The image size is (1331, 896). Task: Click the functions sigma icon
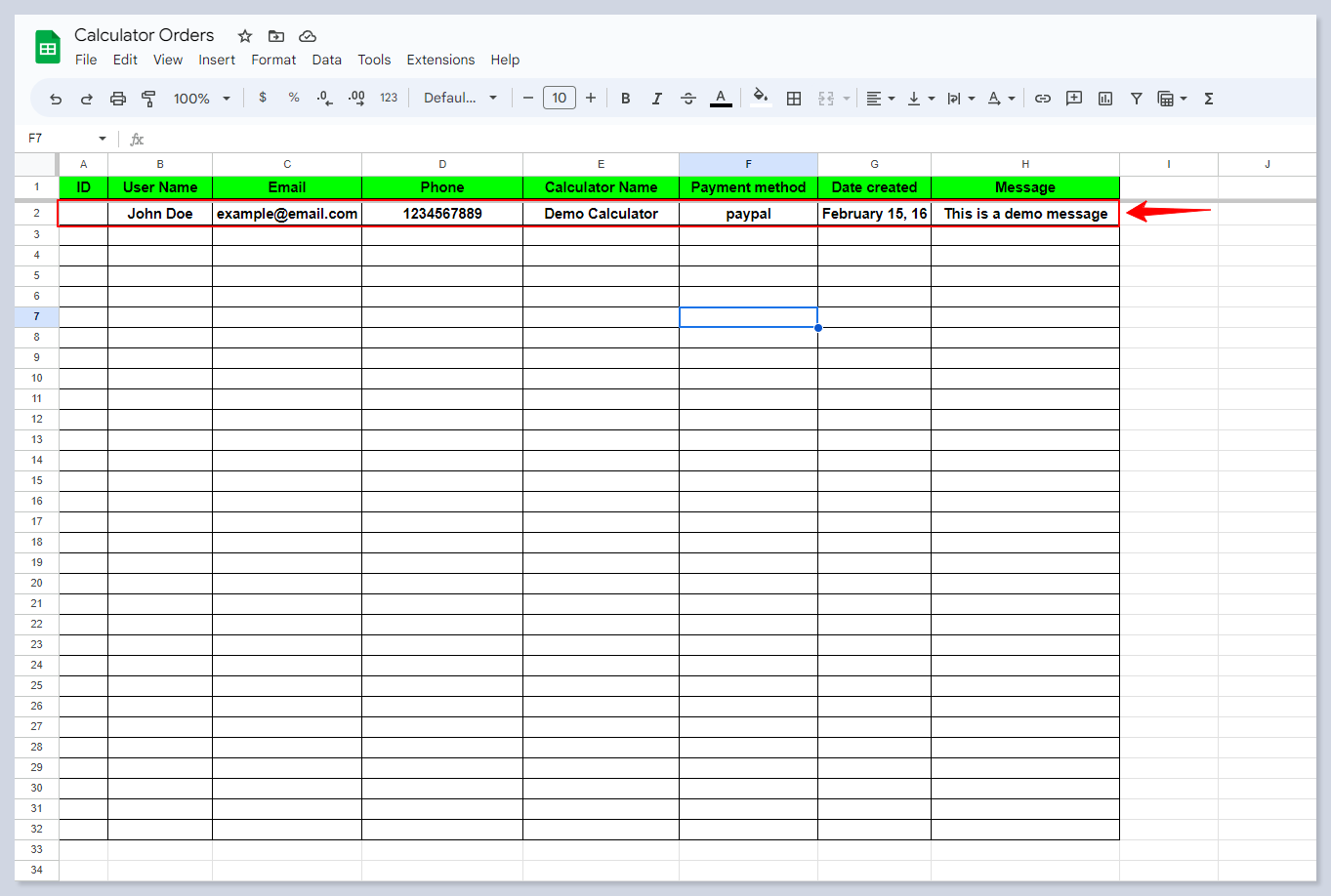(1209, 99)
